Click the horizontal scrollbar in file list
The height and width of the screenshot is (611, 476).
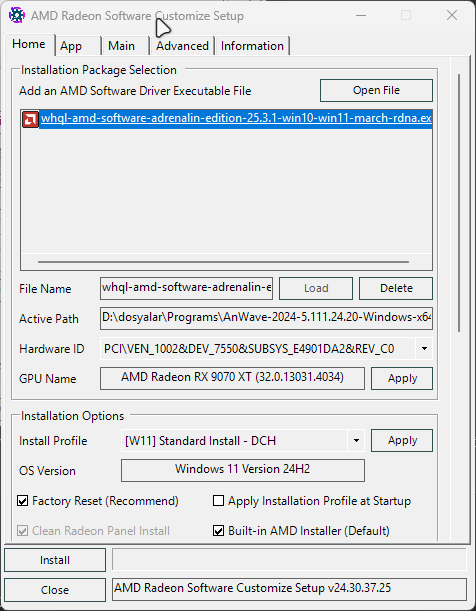click(223, 262)
